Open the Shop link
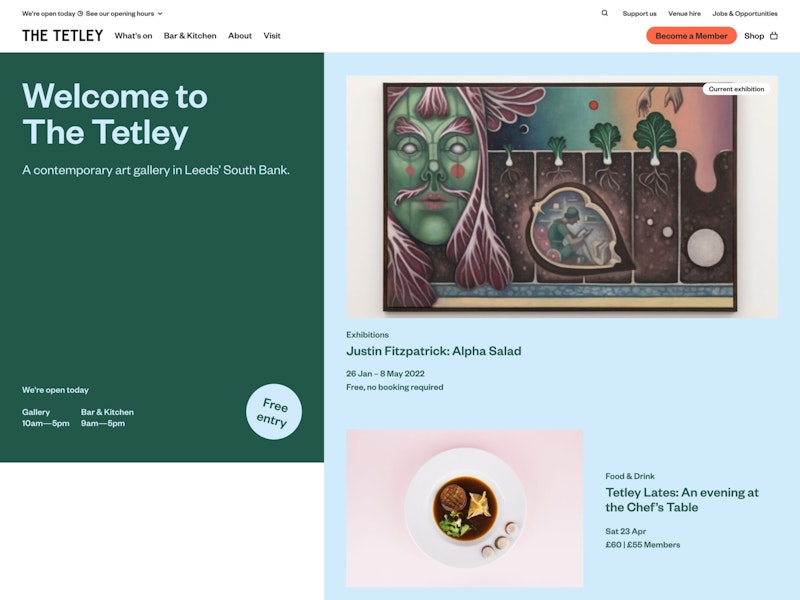Screen dimensions: 800x600 coord(754,36)
